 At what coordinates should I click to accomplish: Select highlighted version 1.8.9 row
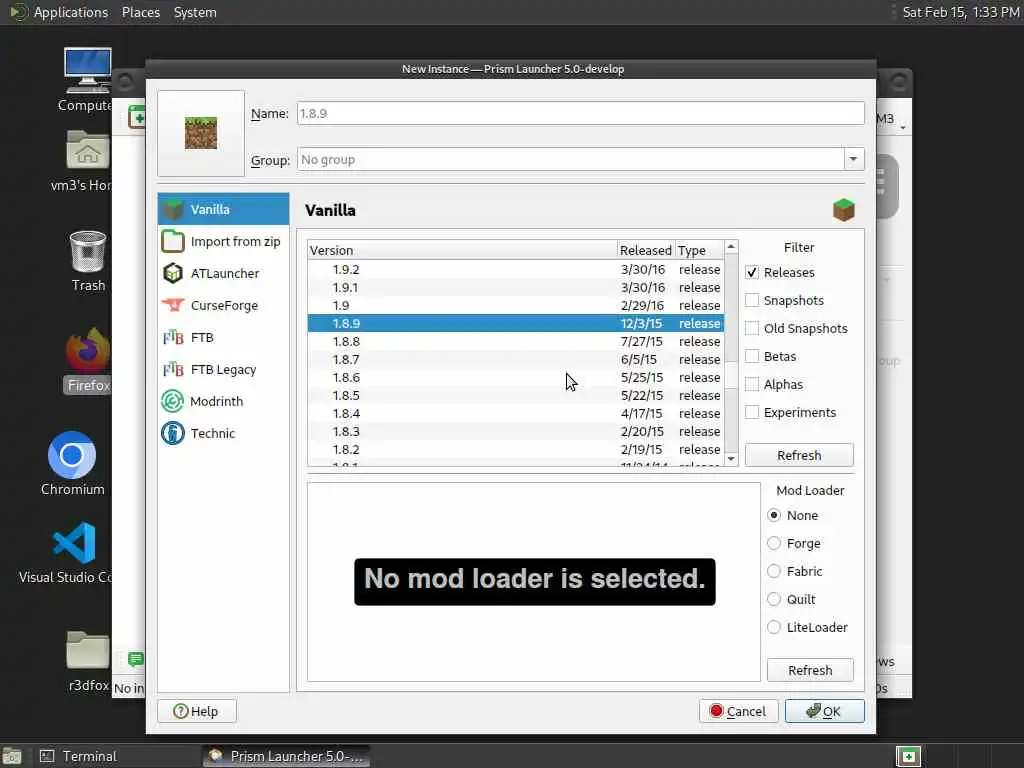coord(516,323)
